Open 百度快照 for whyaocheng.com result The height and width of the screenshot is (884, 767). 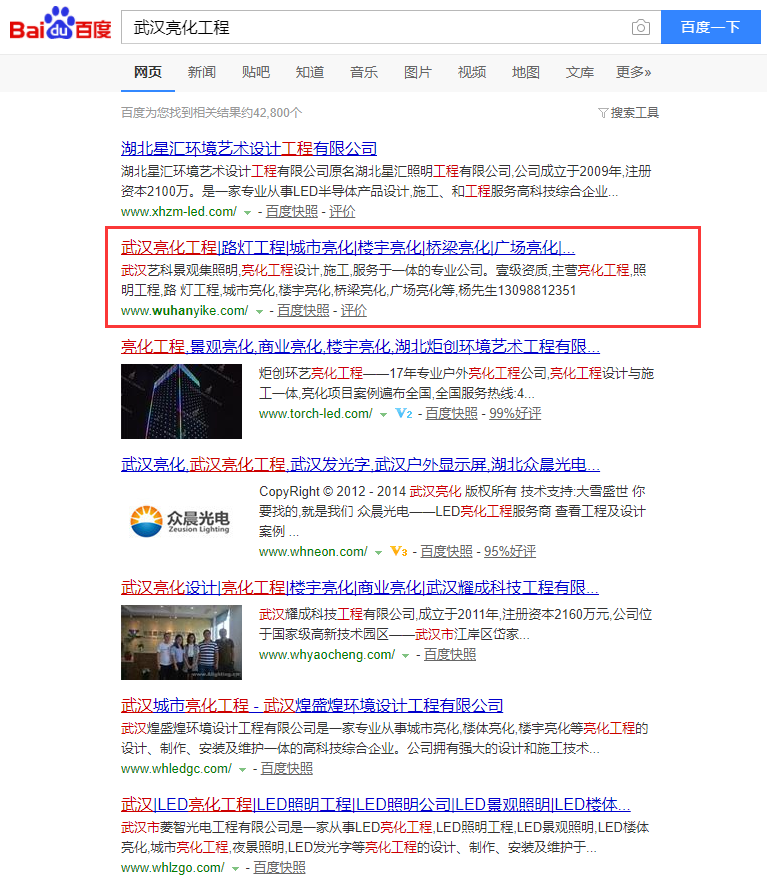[450, 655]
